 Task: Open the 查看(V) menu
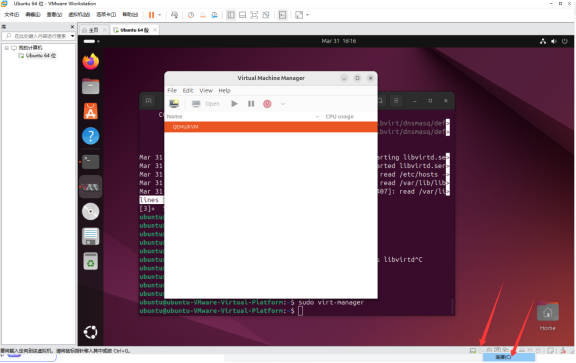click(54, 15)
